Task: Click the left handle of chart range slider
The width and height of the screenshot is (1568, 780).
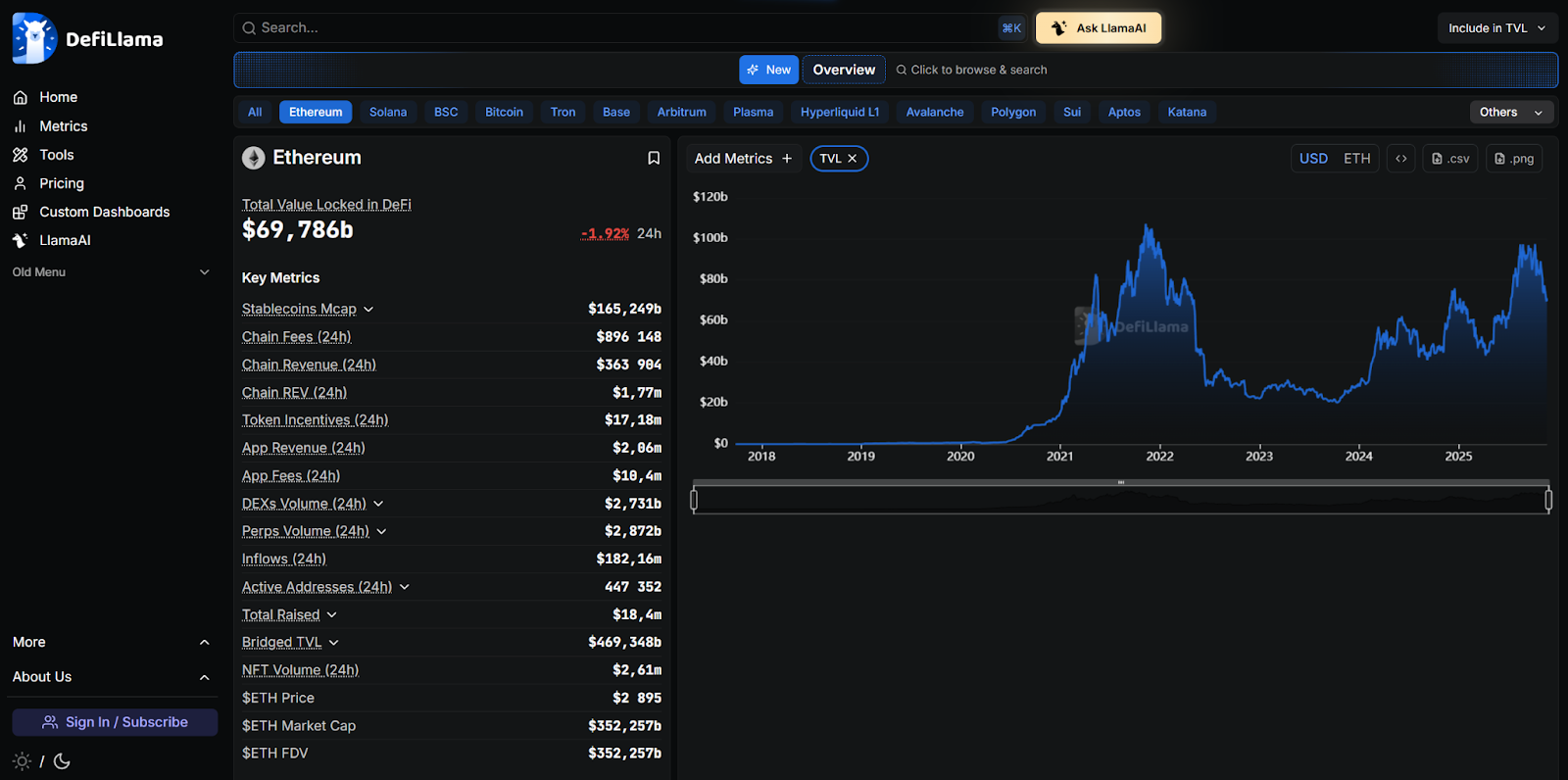Action: tap(694, 501)
